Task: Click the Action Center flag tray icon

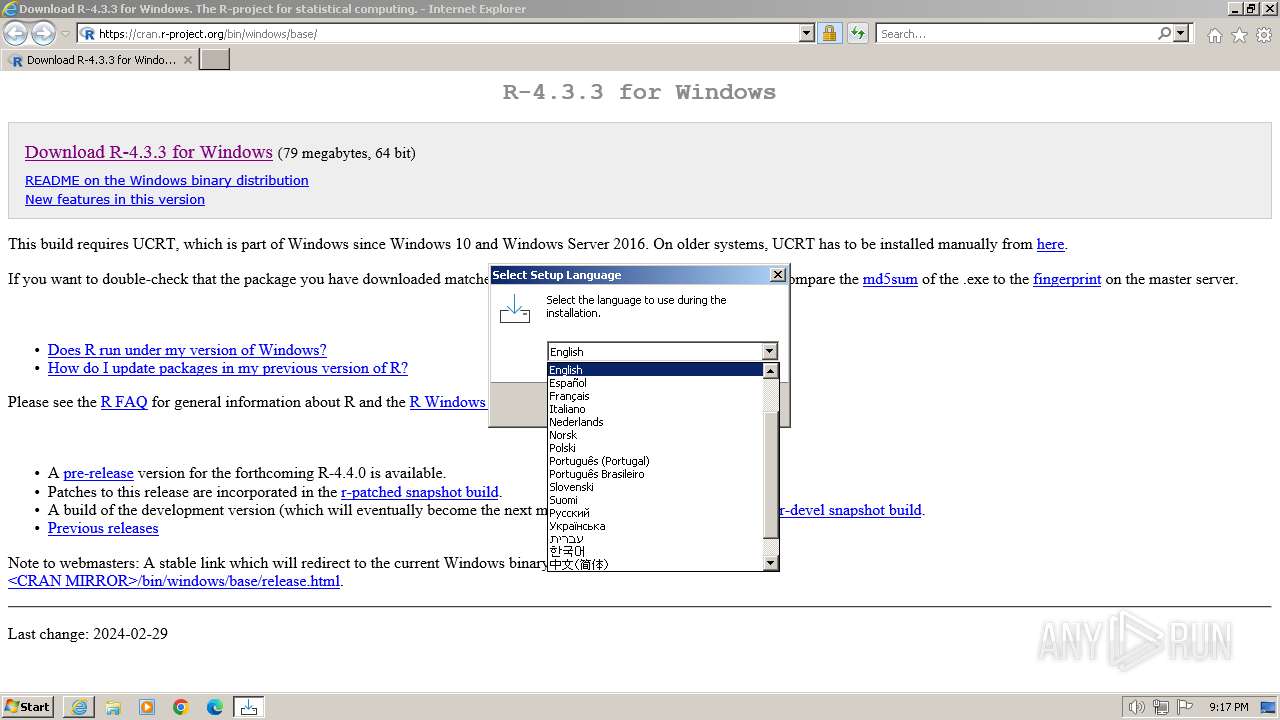Action: (1185, 707)
